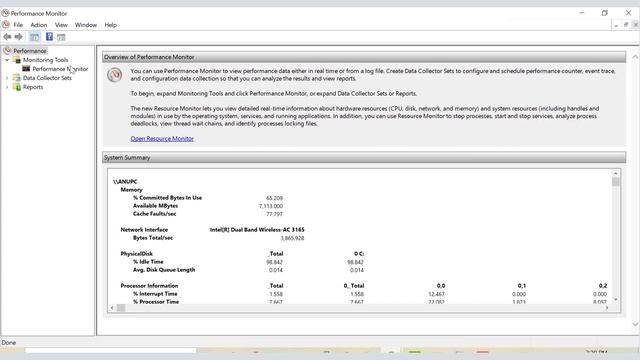Click the System Summary section header
Screen dimensions: 640x360
point(364,158)
